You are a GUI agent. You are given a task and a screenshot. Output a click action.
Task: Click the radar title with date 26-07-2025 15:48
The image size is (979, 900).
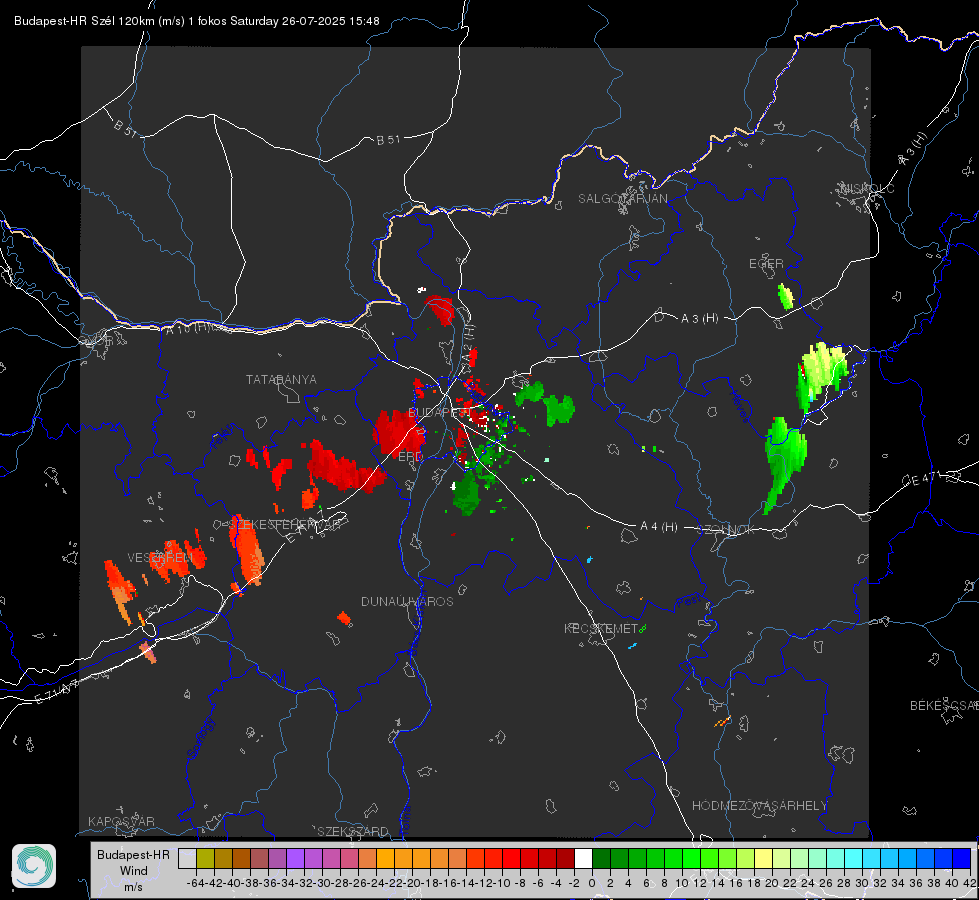pos(197,21)
